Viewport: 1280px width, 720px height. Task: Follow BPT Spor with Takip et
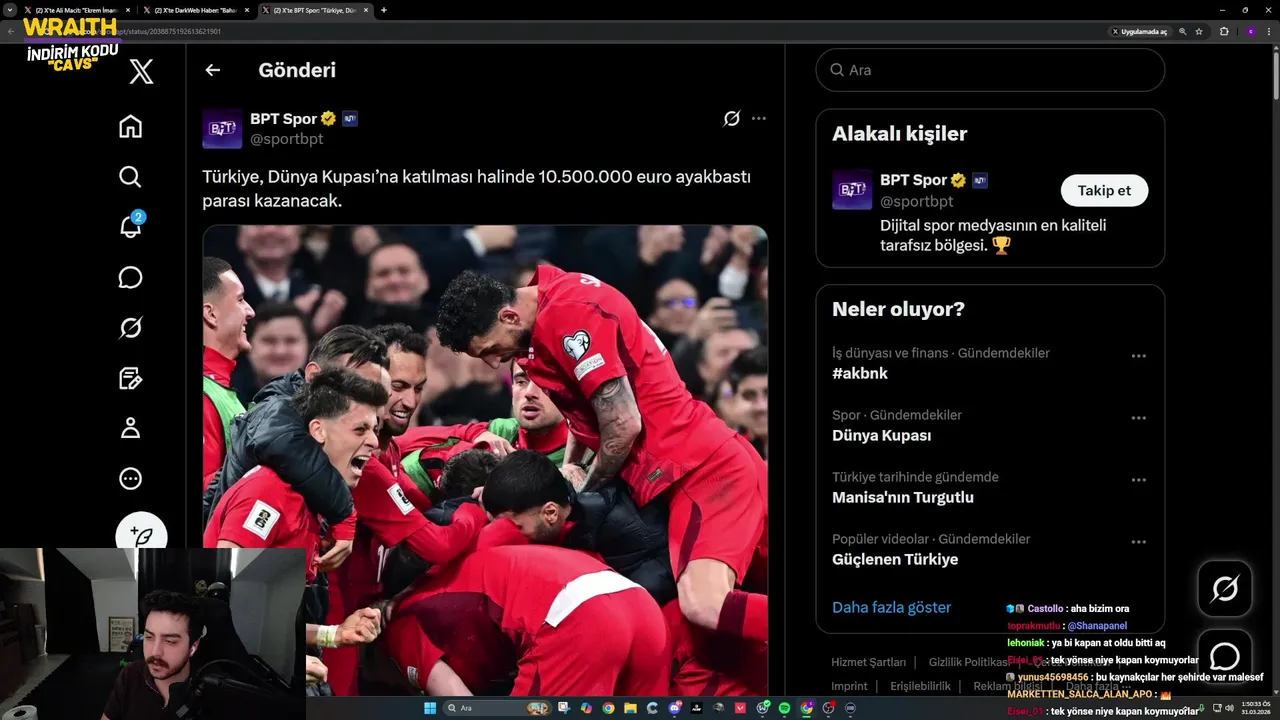[1104, 190]
